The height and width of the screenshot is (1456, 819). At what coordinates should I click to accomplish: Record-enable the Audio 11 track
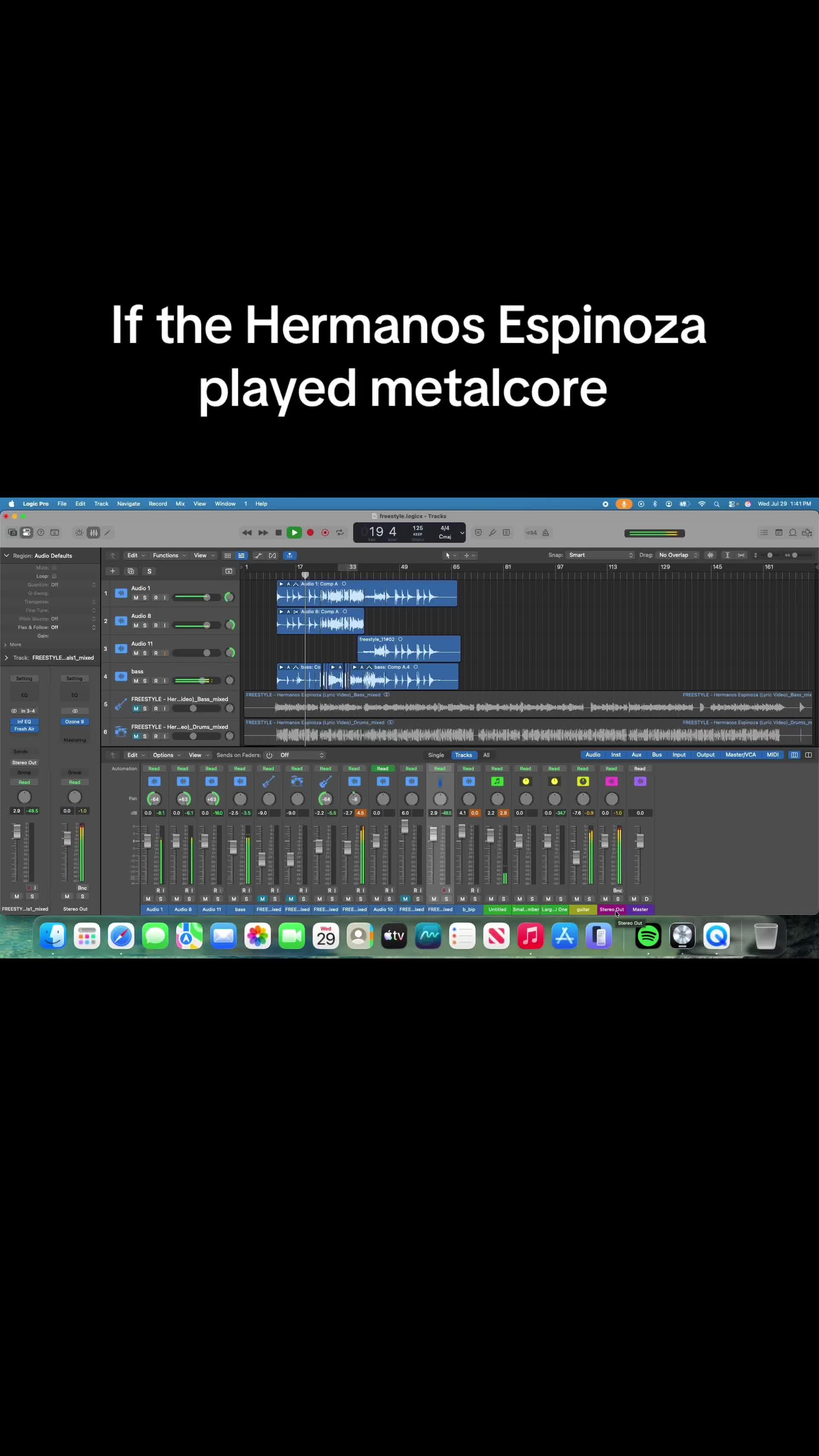tap(156, 653)
